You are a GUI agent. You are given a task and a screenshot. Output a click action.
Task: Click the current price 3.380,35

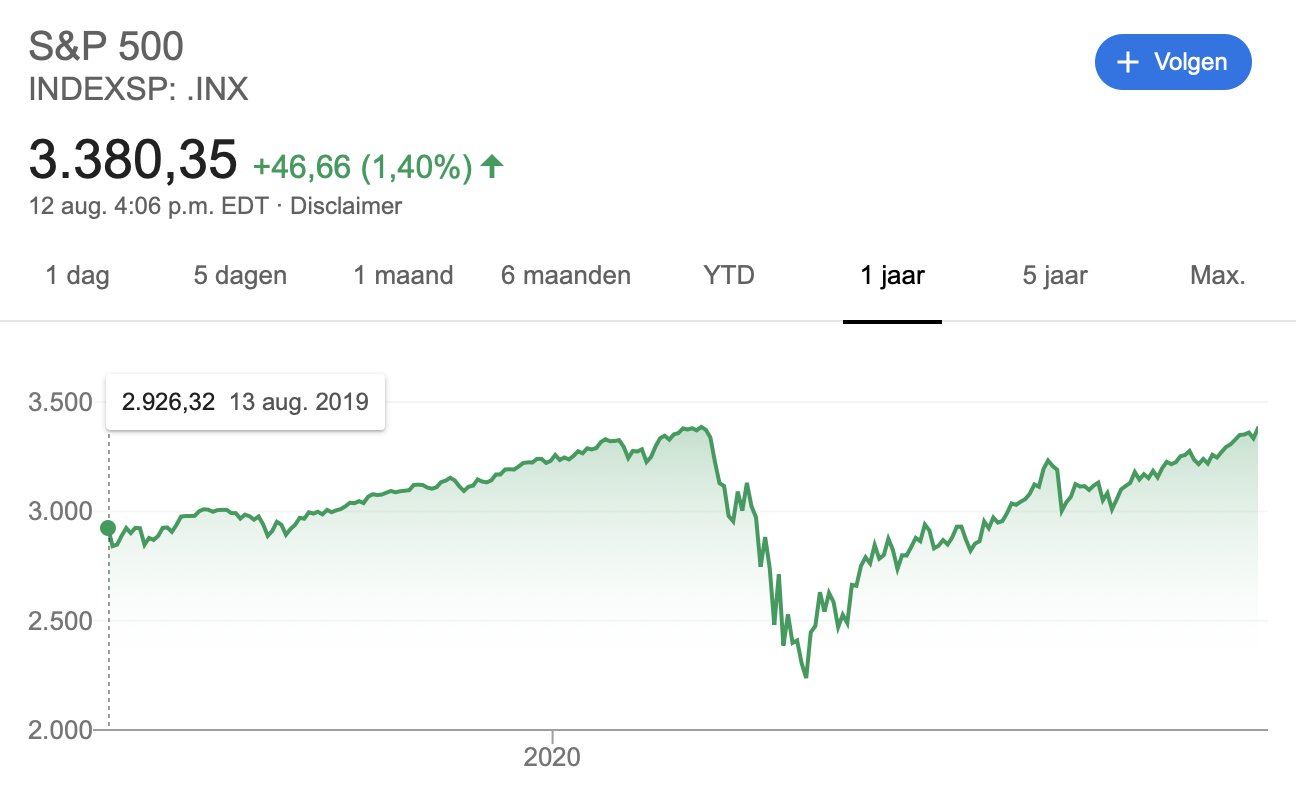point(134,160)
